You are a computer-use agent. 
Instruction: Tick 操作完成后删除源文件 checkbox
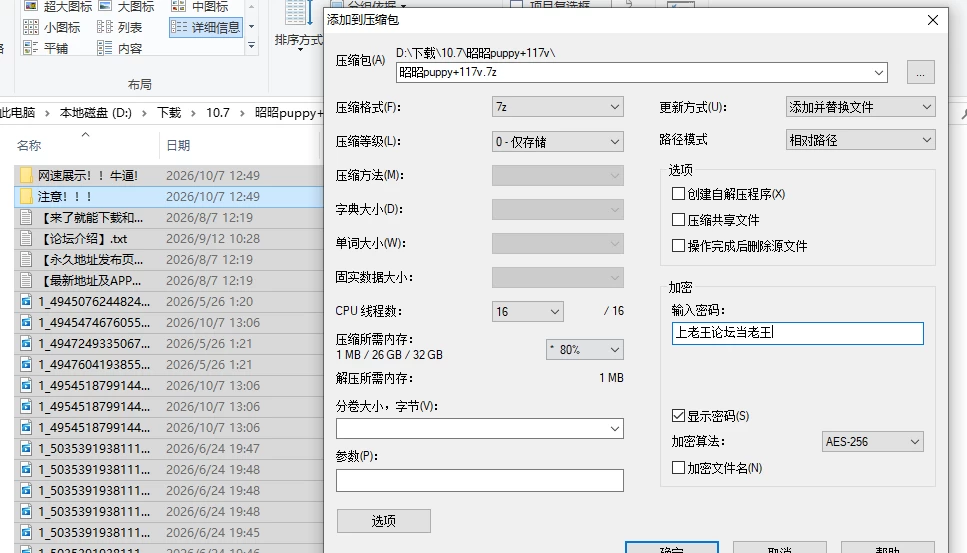pos(678,245)
